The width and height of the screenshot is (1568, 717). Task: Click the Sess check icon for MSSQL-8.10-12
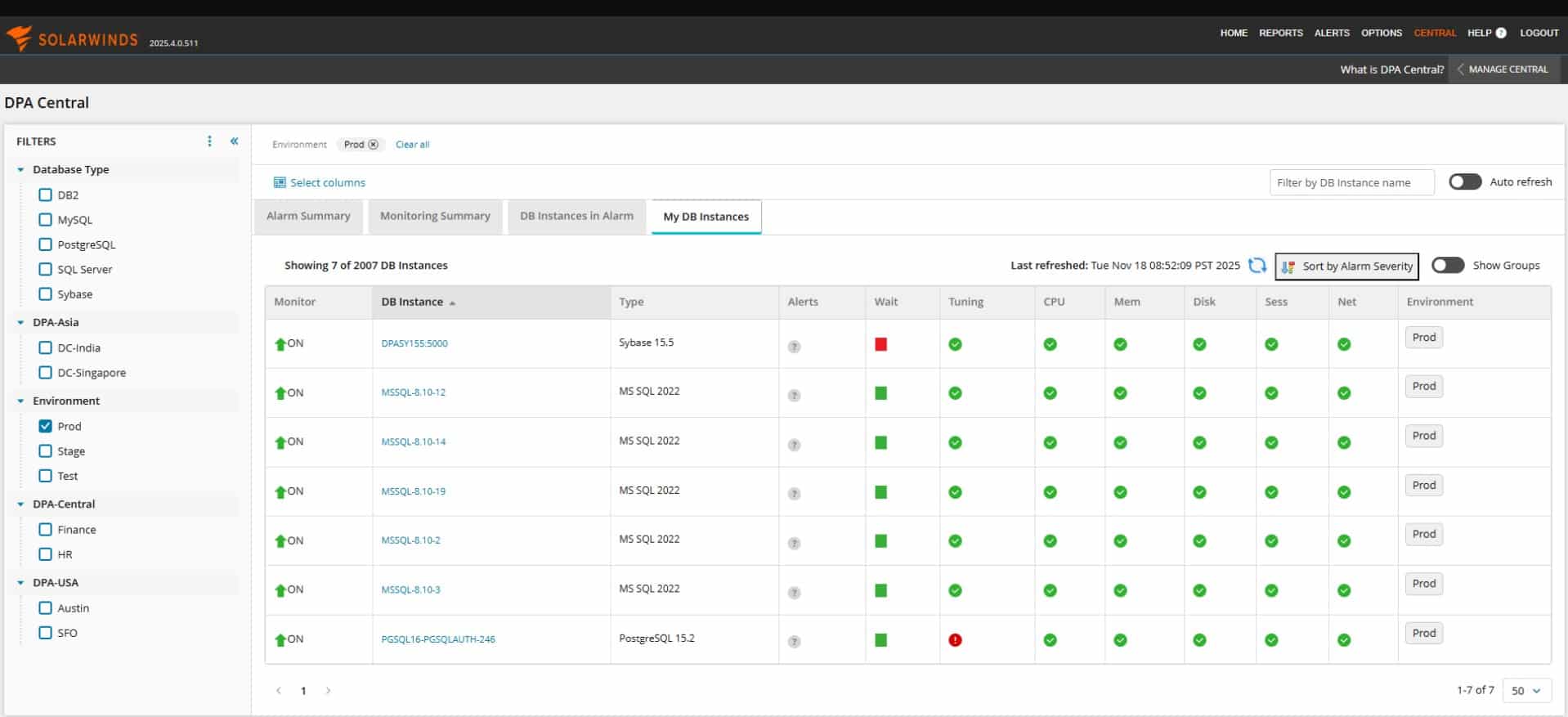pyautogui.click(x=1271, y=393)
